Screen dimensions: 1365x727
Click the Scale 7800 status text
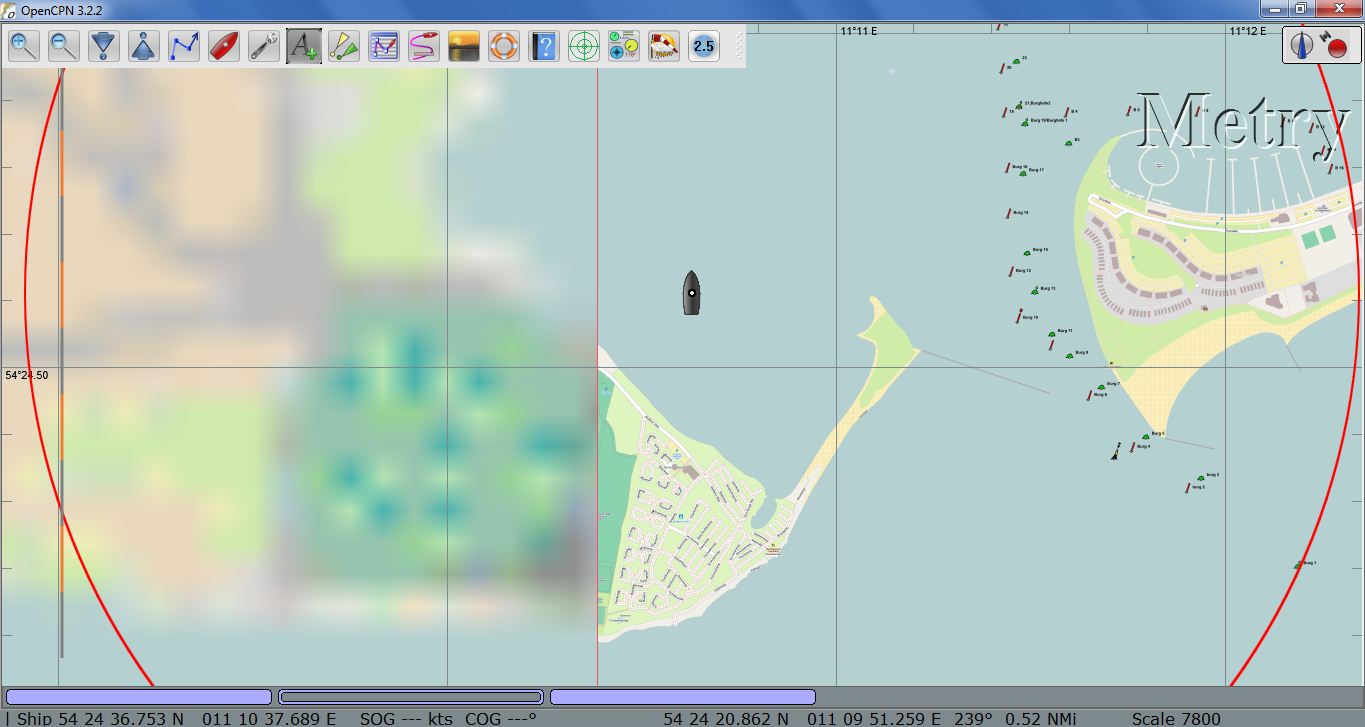[x=1176, y=718]
